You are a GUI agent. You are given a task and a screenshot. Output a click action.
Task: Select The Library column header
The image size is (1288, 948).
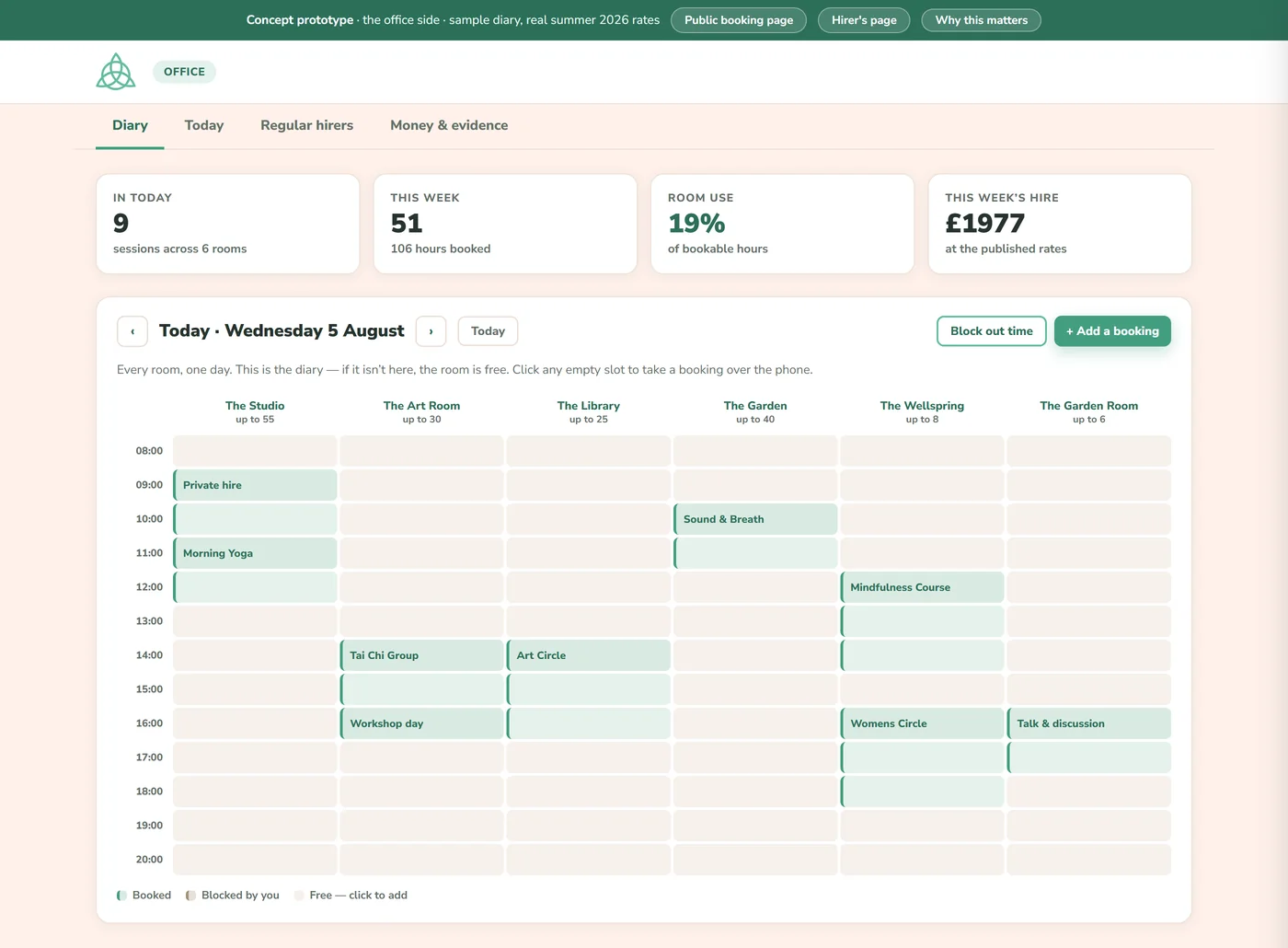(589, 411)
